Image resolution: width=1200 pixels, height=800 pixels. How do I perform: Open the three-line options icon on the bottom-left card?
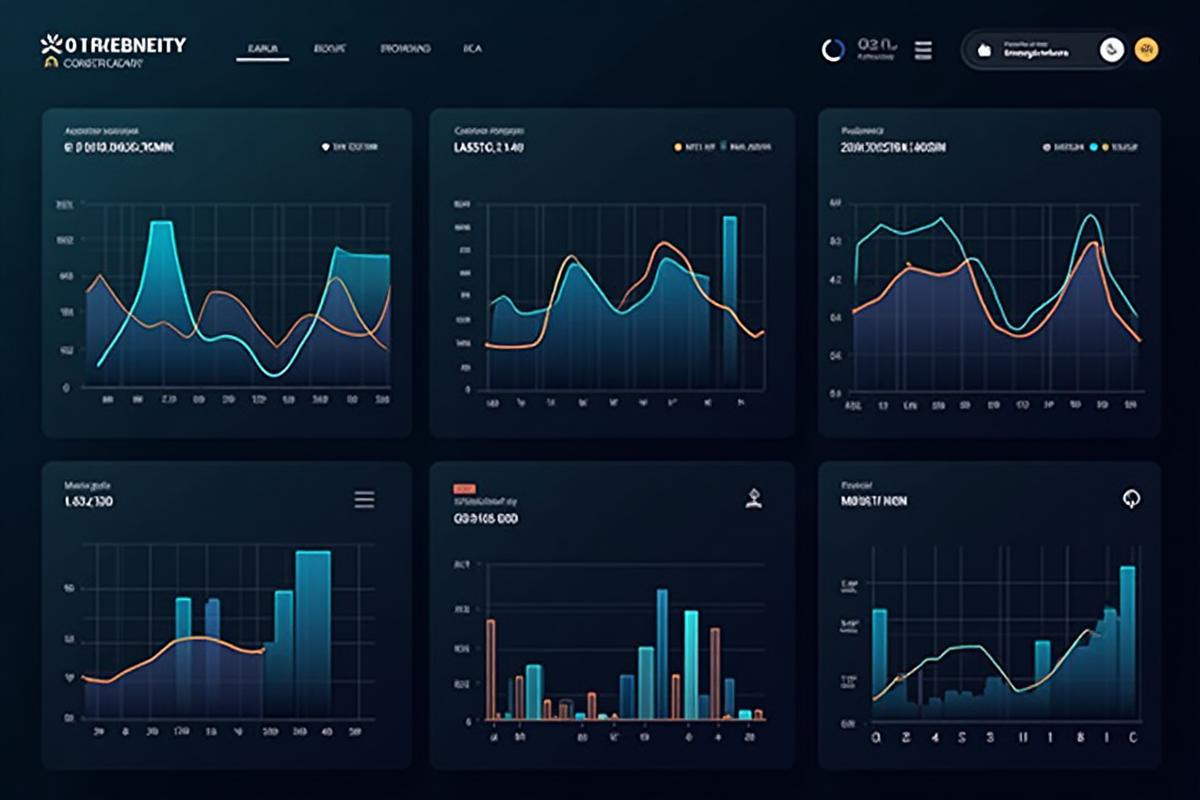click(x=364, y=500)
